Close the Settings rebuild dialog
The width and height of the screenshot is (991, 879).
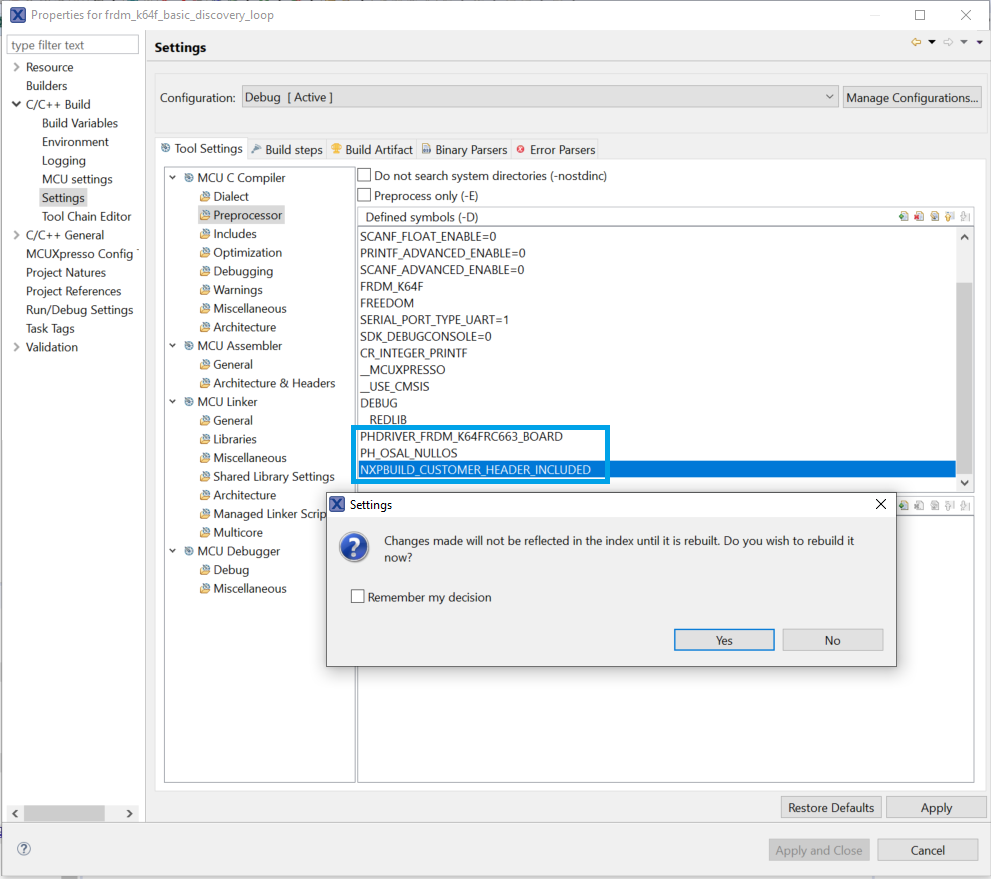[880, 504]
